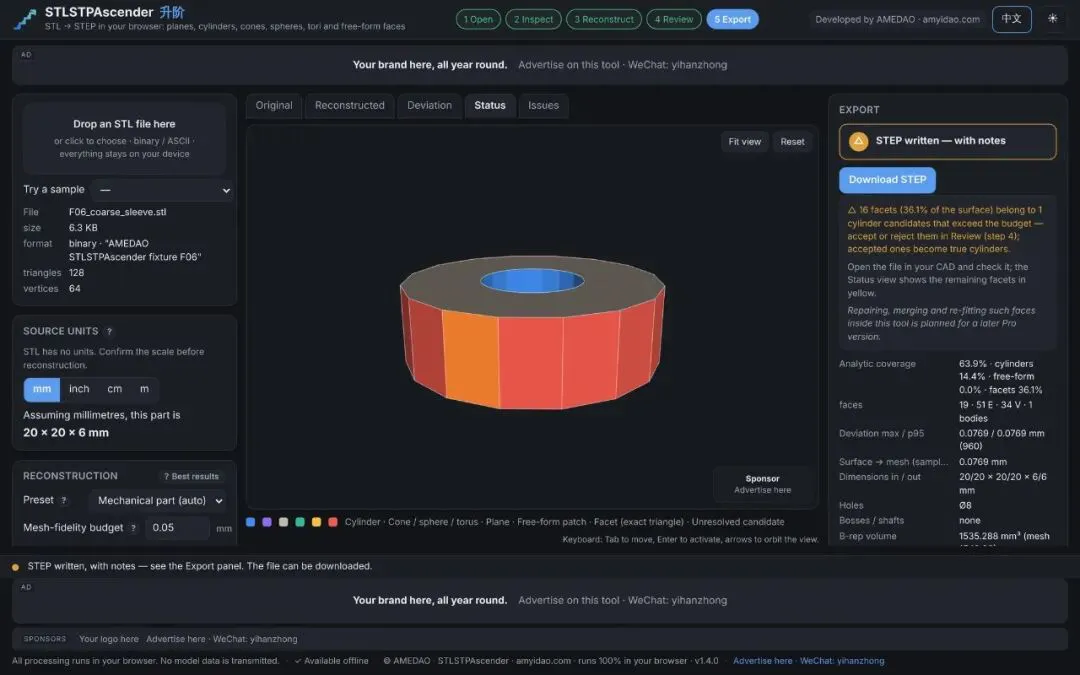The width and height of the screenshot is (1080, 675).
Task: Click the yellow Facet legend swatch
Action: pos(316,522)
